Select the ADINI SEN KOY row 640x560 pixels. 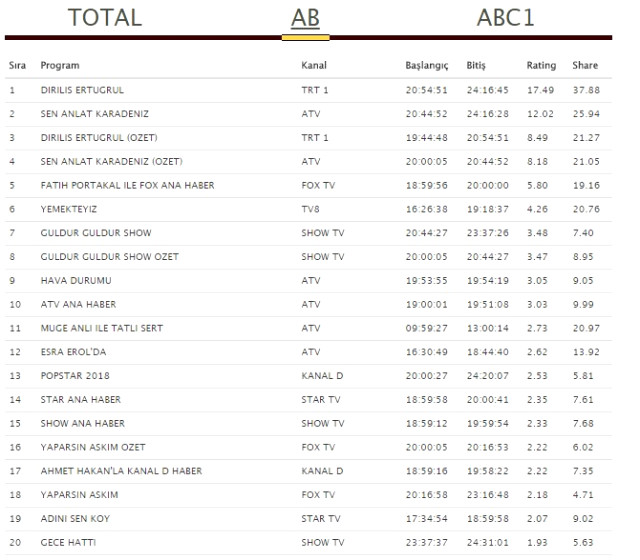[x=308, y=519]
